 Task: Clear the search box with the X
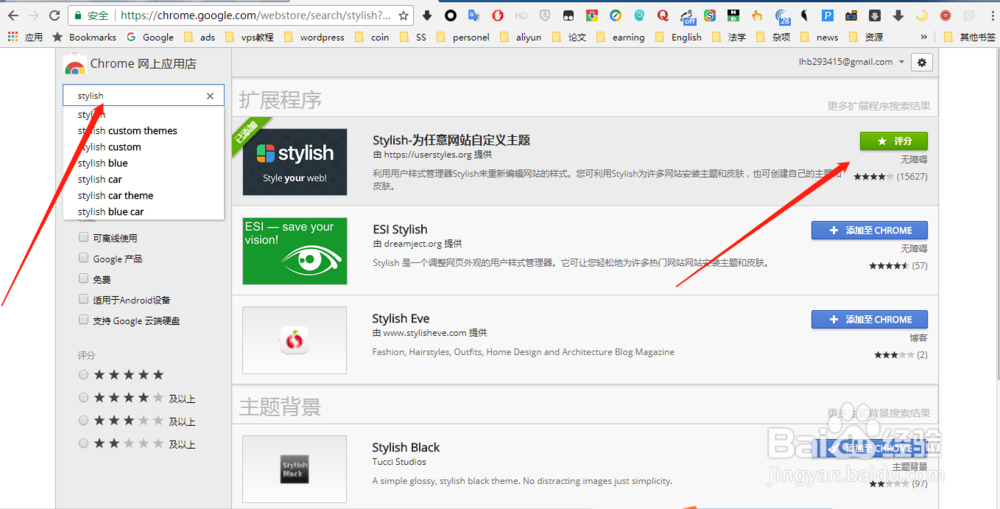point(210,96)
